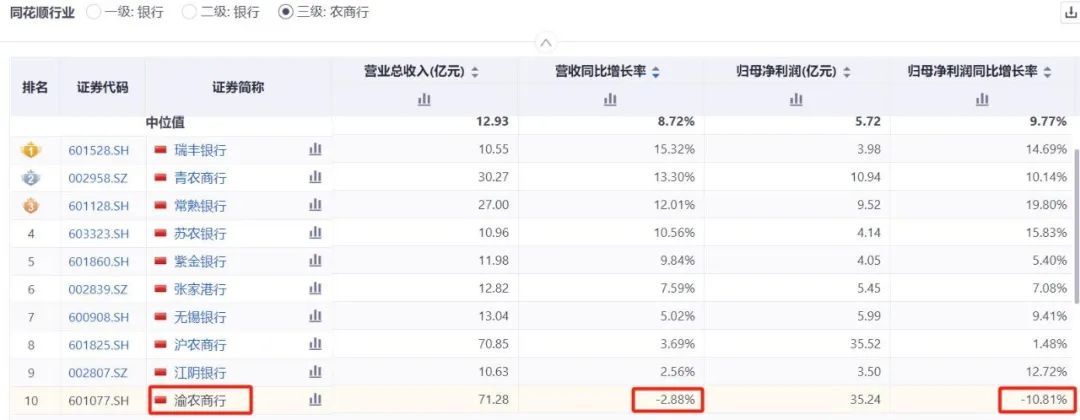Open chart icon for 渝农商行 row
Image resolution: width=1080 pixels, height=420 pixels.
pyautogui.click(x=315, y=399)
